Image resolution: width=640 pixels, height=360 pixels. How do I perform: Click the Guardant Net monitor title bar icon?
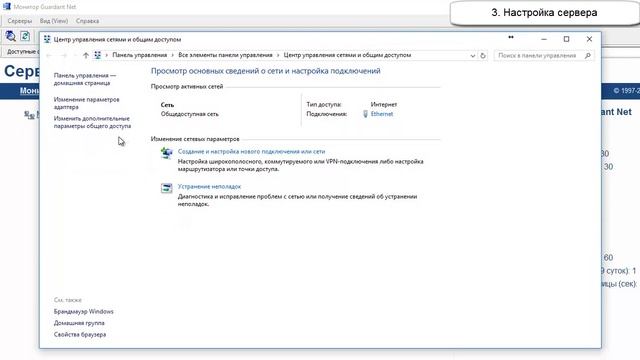pos(7,7)
